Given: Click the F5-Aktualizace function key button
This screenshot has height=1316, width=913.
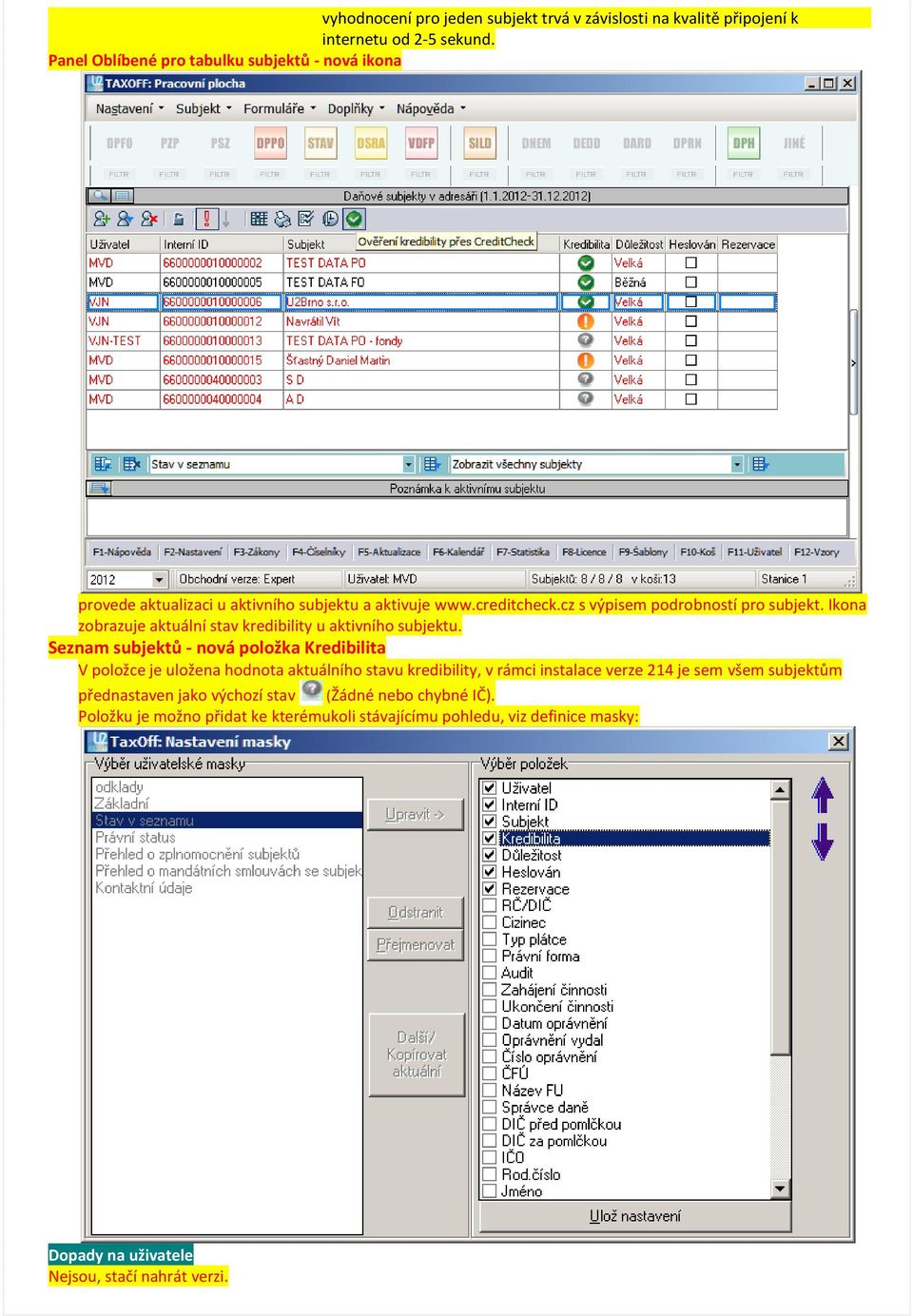Looking at the screenshot, I should pyautogui.click(x=389, y=552).
